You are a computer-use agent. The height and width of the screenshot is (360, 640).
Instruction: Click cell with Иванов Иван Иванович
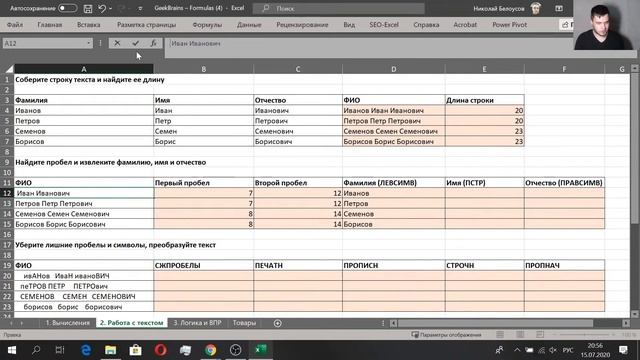(393, 111)
